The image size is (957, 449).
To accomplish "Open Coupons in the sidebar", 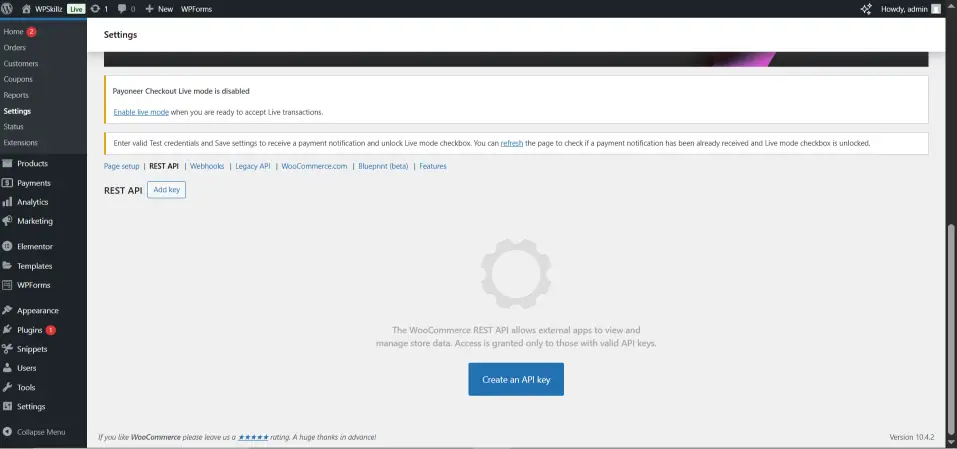I will click(18, 79).
